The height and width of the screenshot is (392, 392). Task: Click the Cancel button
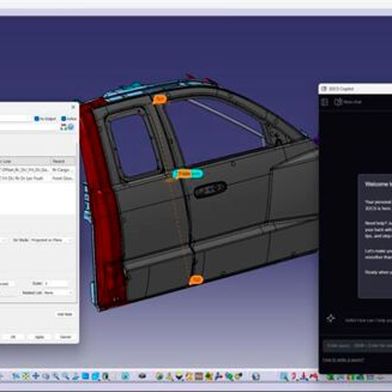click(65, 337)
